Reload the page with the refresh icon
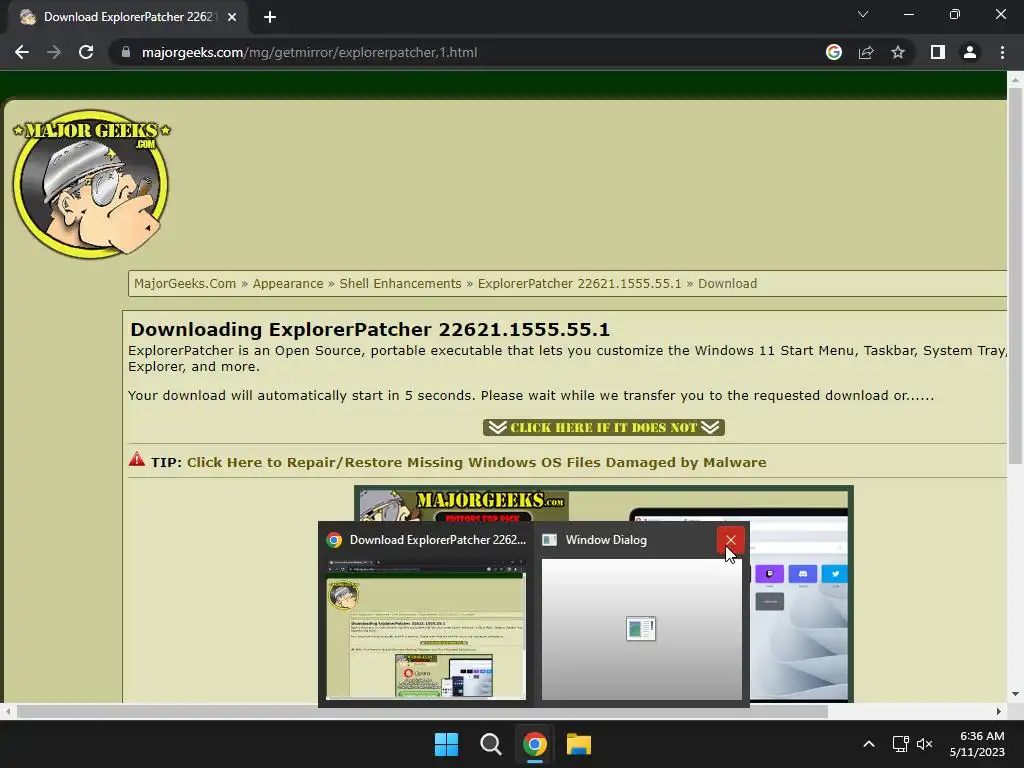The height and width of the screenshot is (768, 1024). click(86, 52)
